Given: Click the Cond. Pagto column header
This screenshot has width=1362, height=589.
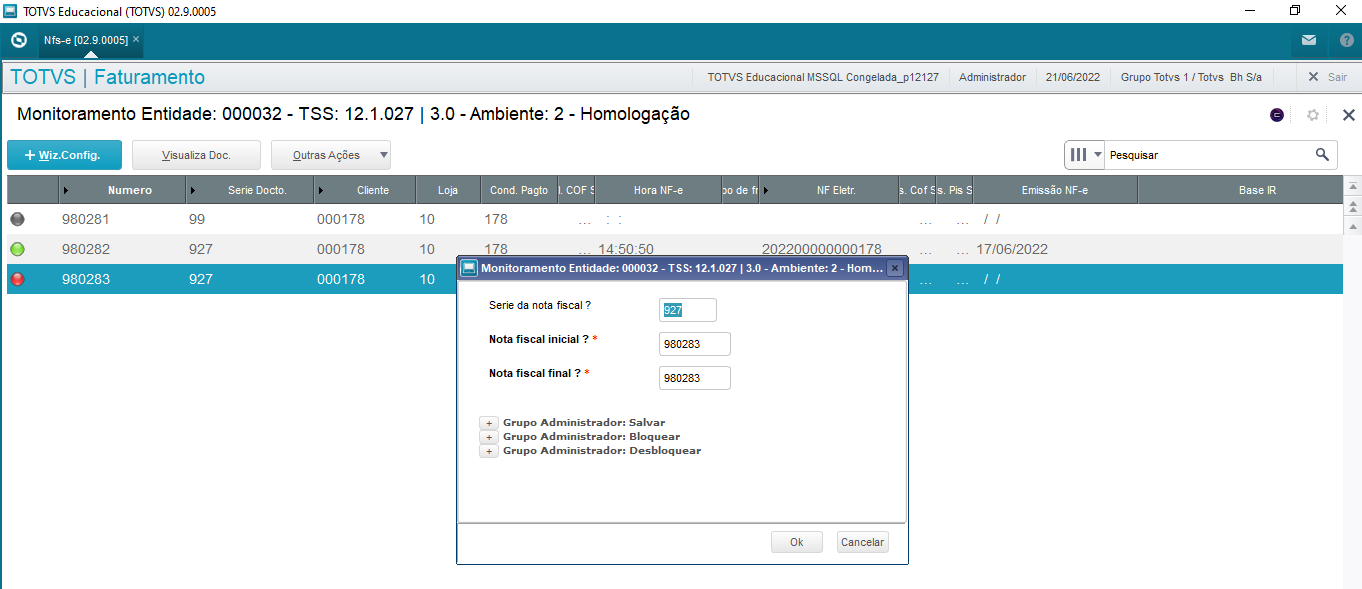Looking at the screenshot, I should click(519, 190).
